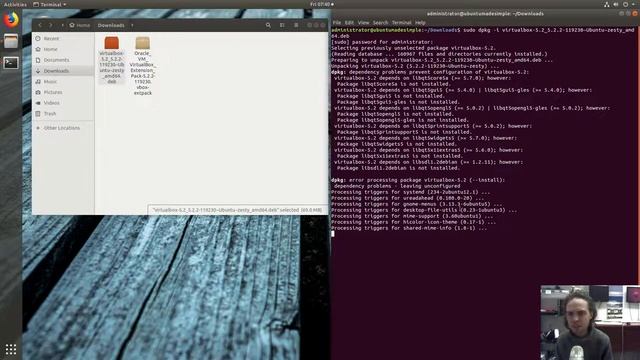The image size is (640, 360).
Task: Click the search icon in Files
Action: tap(268, 25)
